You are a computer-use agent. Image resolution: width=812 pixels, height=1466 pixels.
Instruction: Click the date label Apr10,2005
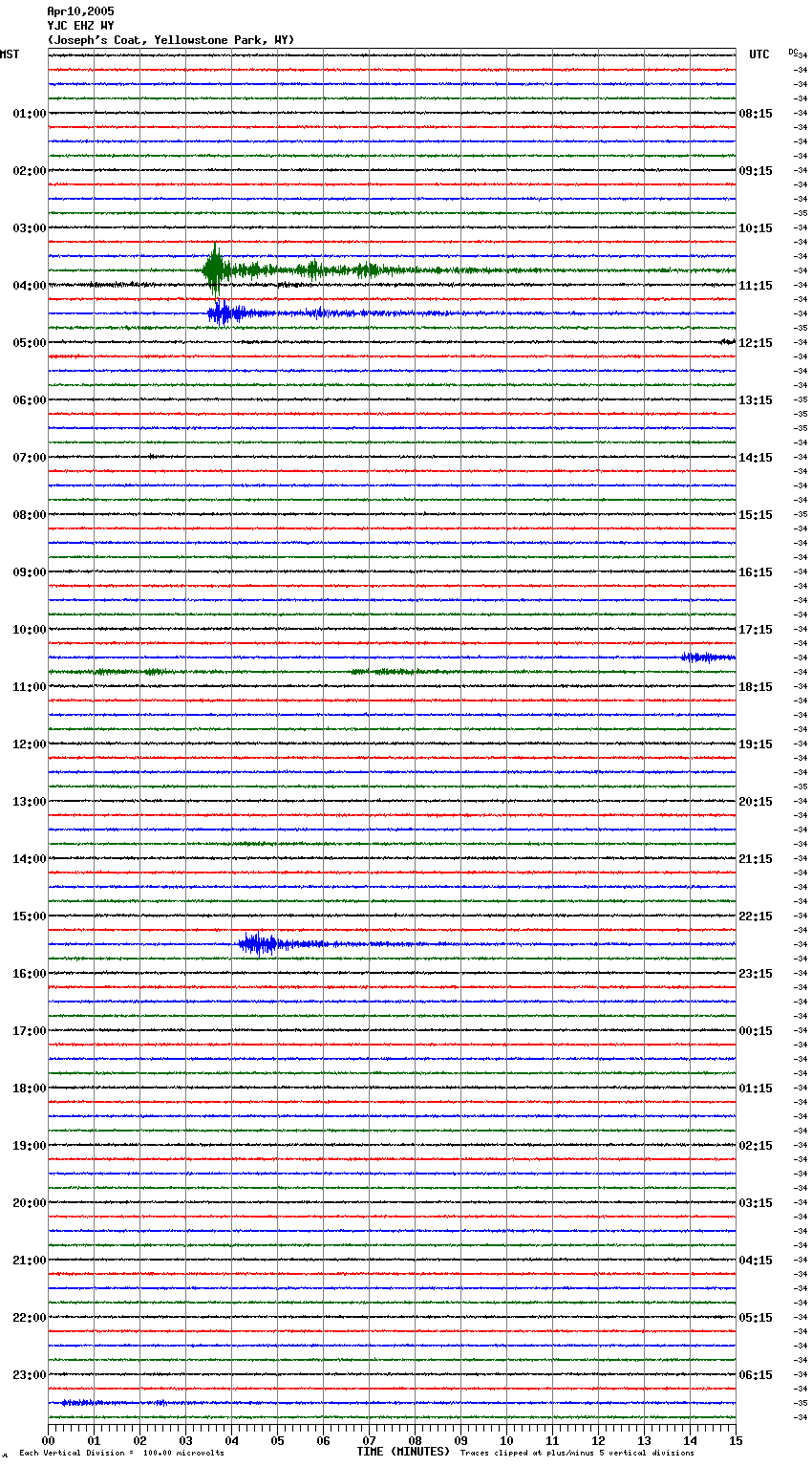(x=80, y=11)
